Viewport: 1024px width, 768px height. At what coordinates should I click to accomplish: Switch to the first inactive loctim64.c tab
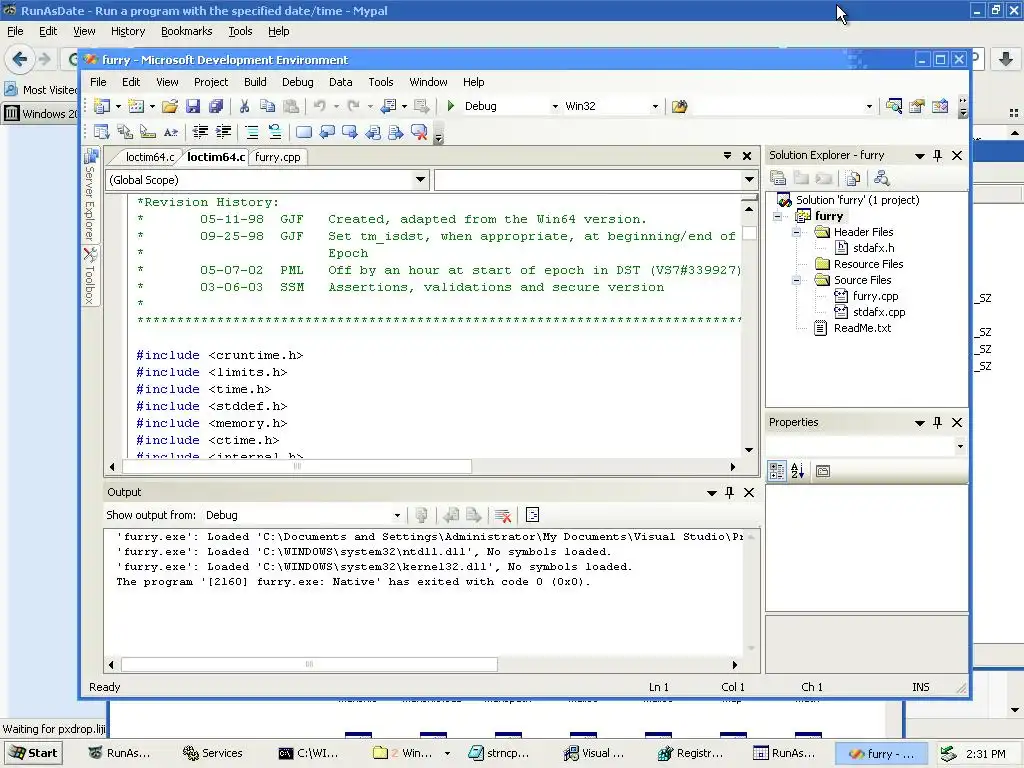point(150,157)
